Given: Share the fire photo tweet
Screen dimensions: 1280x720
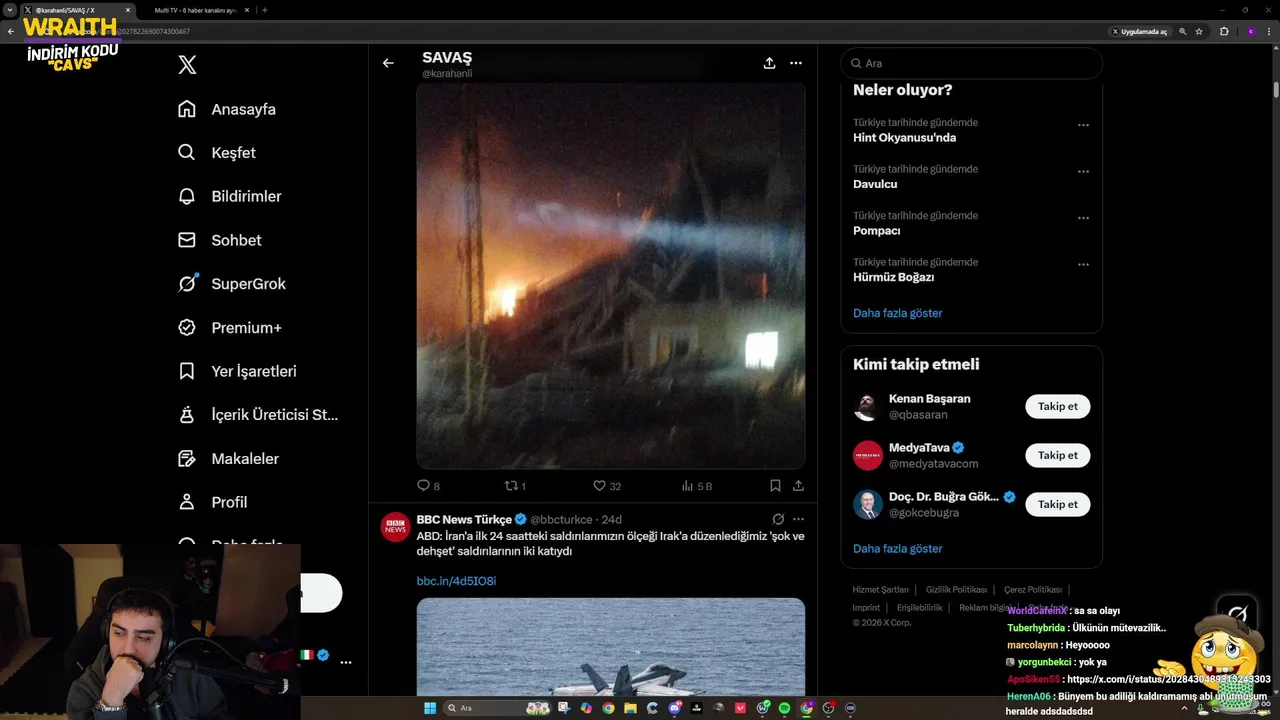Looking at the screenshot, I should pyautogui.click(x=798, y=486).
